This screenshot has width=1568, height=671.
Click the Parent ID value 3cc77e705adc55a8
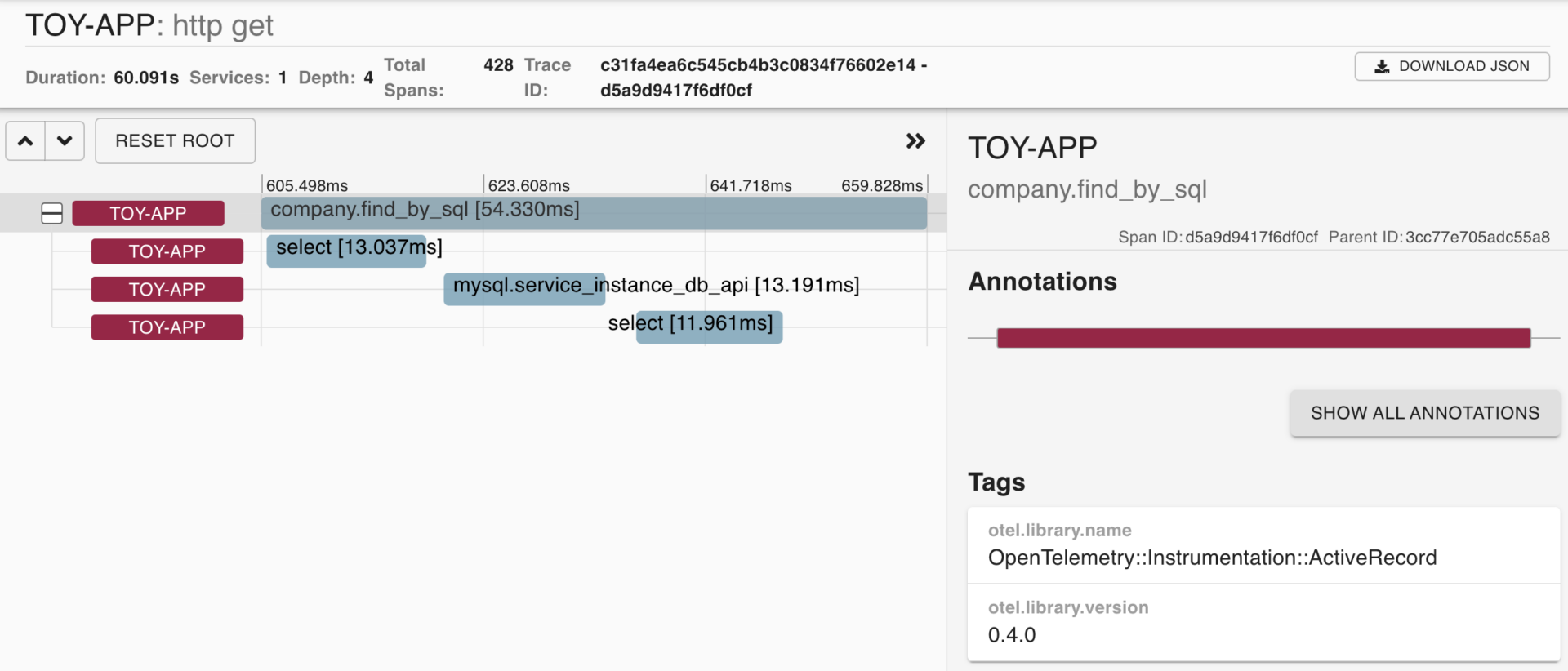tap(1477, 238)
